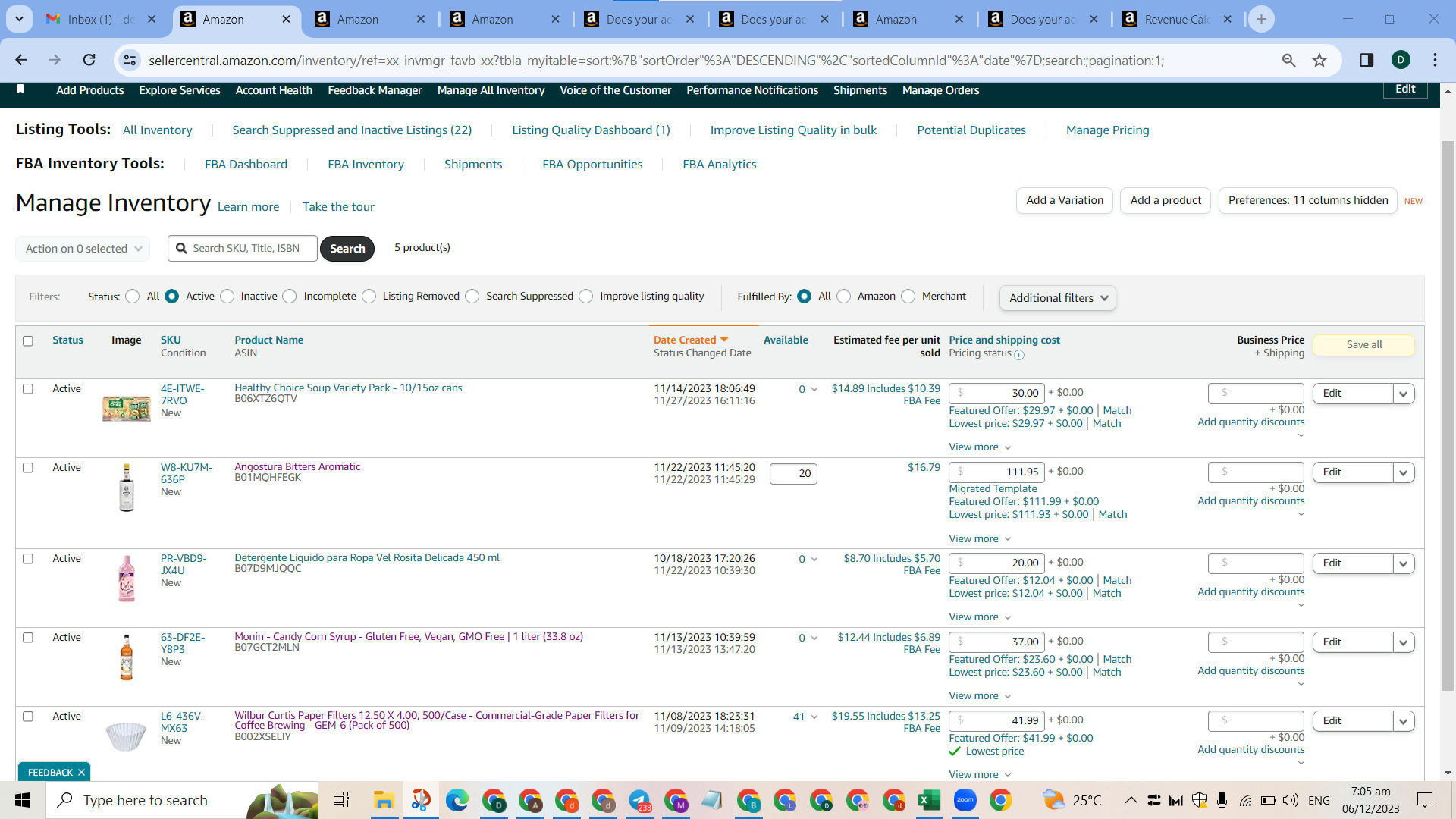The image size is (1456, 819).
Task: Show hidden system tray icons
Action: (x=1131, y=800)
